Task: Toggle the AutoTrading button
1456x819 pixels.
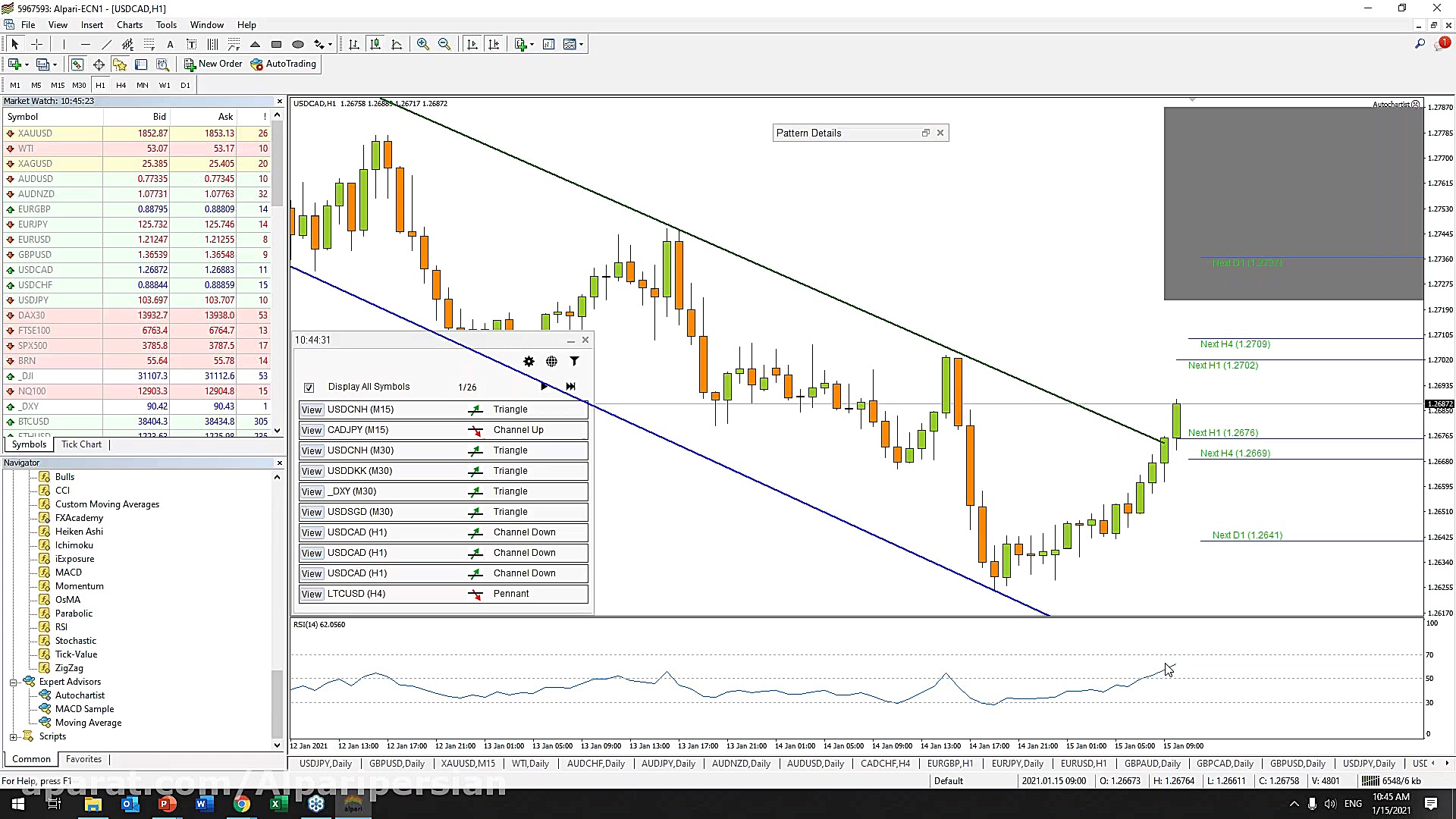Action: (x=284, y=64)
